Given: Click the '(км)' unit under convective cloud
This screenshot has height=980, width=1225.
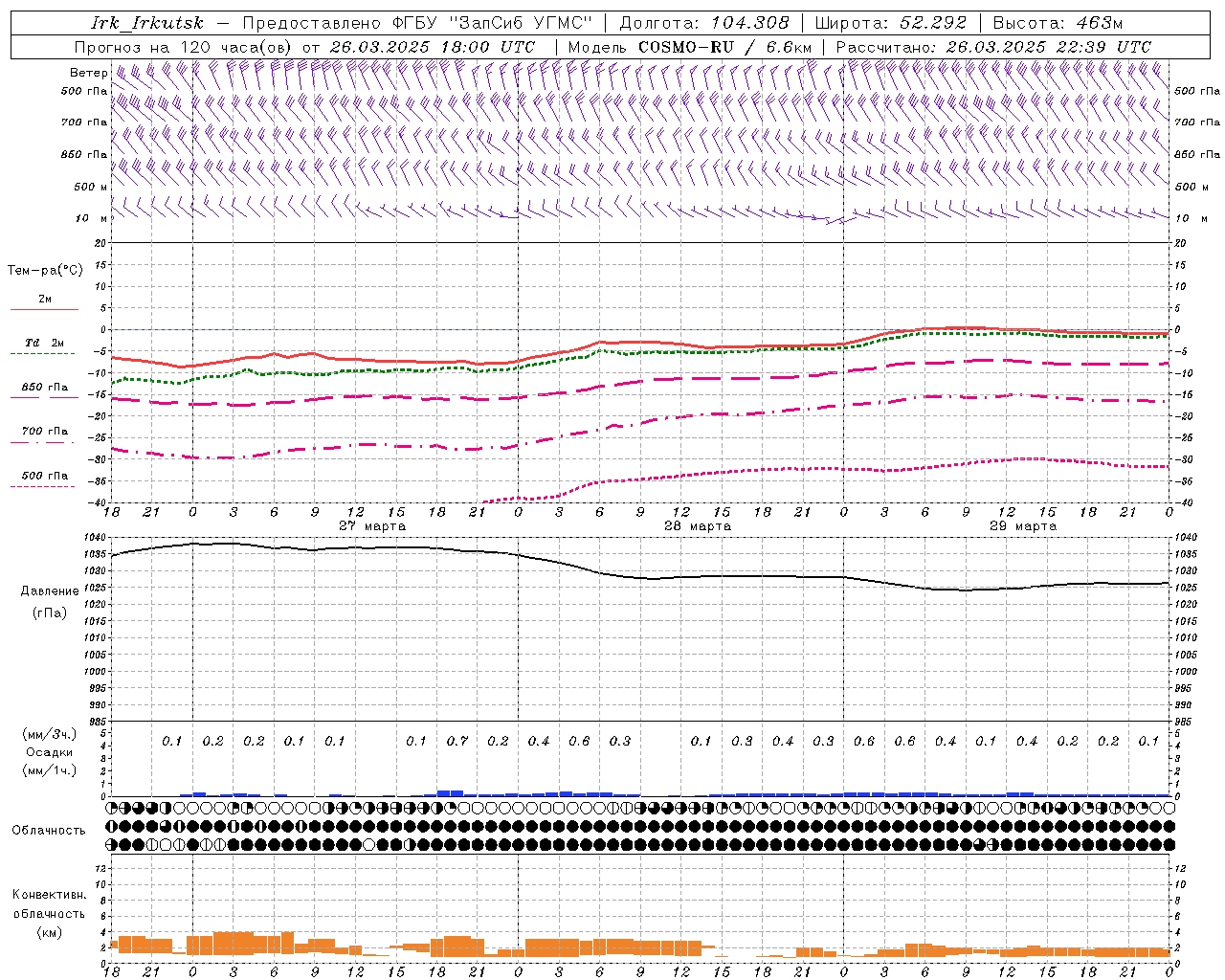Looking at the screenshot, I should [x=49, y=932].
